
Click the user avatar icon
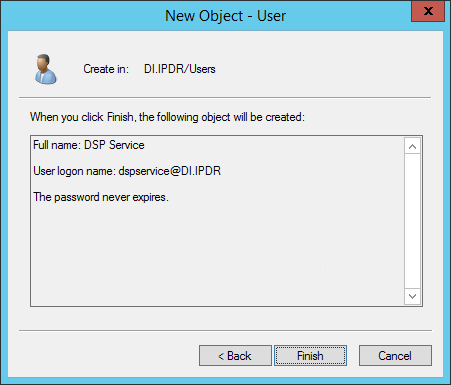pyautogui.click(x=46, y=69)
